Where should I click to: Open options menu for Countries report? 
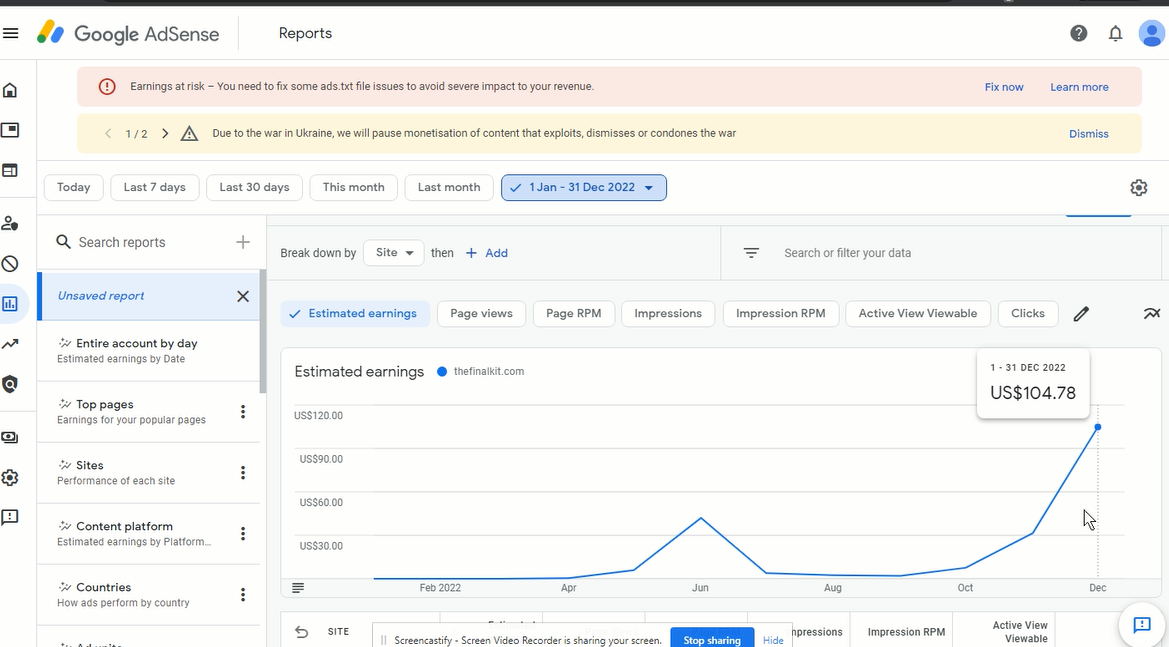[243, 595]
